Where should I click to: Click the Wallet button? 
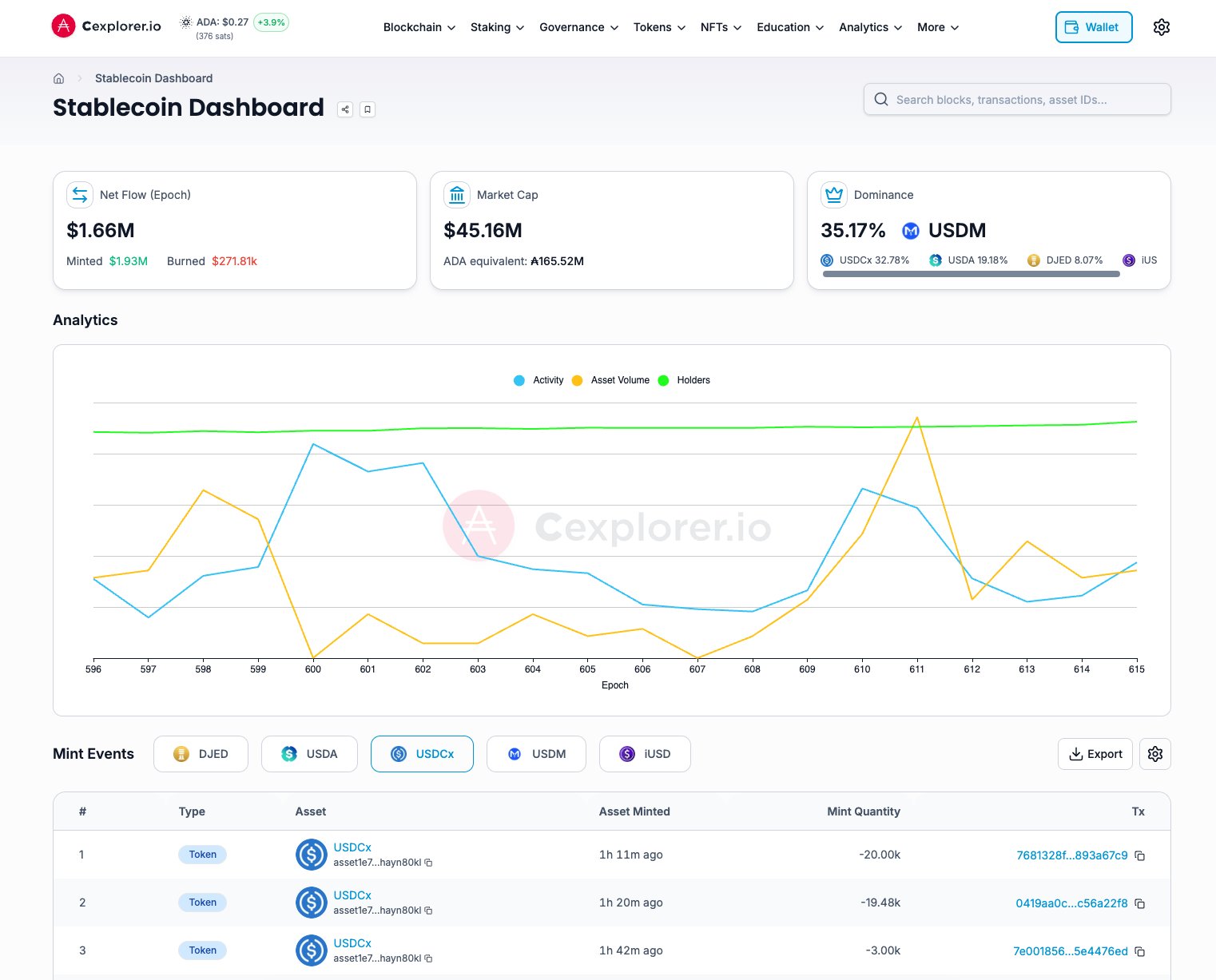1093,27
